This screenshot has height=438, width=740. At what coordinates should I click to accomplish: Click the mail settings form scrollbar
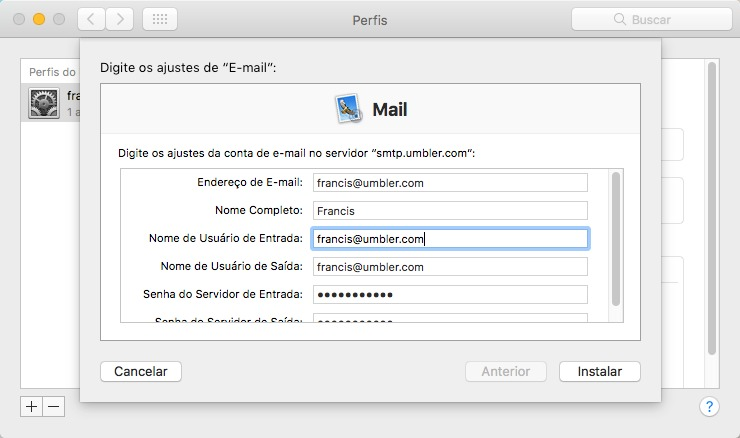pyautogui.click(x=616, y=238)
